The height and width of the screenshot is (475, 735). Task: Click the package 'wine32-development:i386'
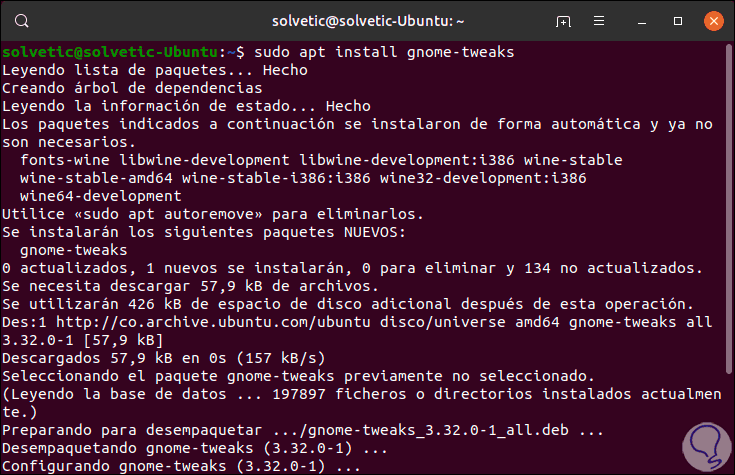(x=483, y=178)
